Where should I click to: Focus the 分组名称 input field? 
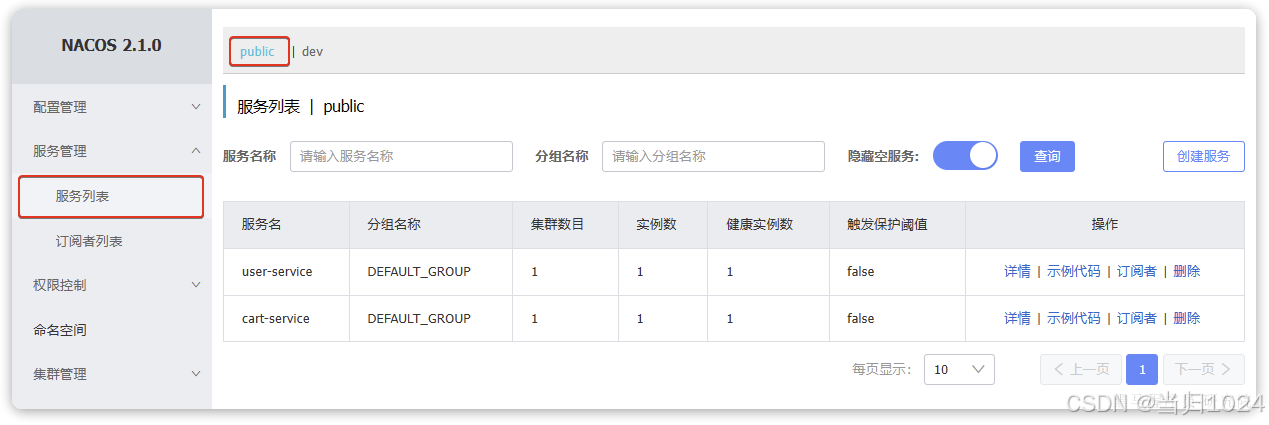point(713,156)
